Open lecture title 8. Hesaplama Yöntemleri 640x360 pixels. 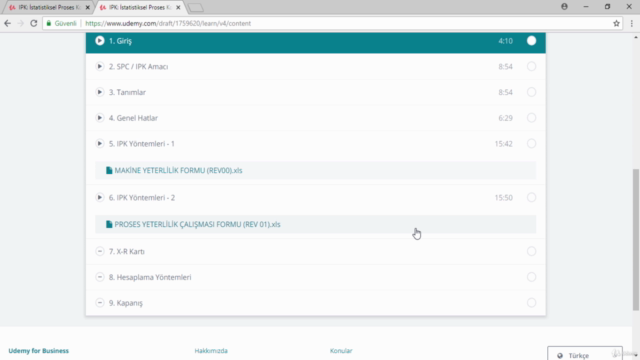[x=150, y=277]
